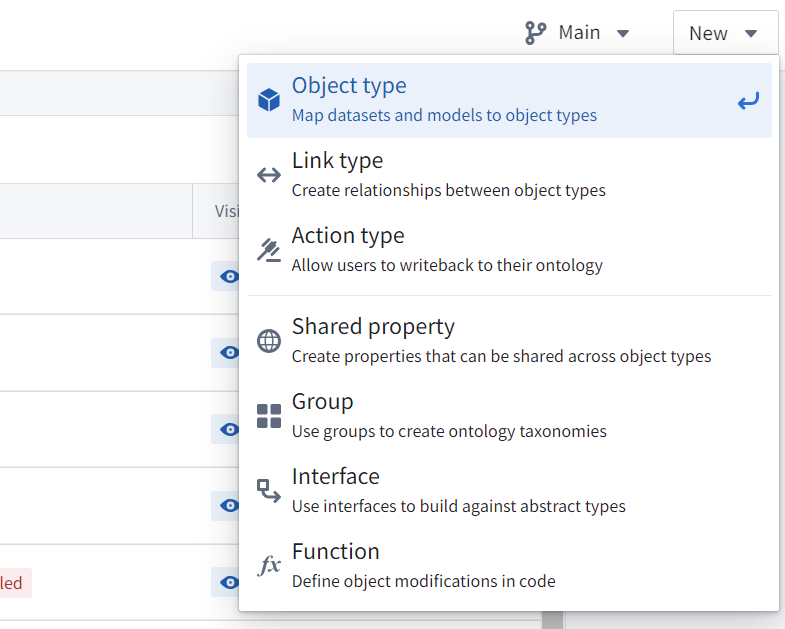785x629 pixels.
Task: Click the vertical scrollbar thumb at the bottom
Action: point(552,620)
